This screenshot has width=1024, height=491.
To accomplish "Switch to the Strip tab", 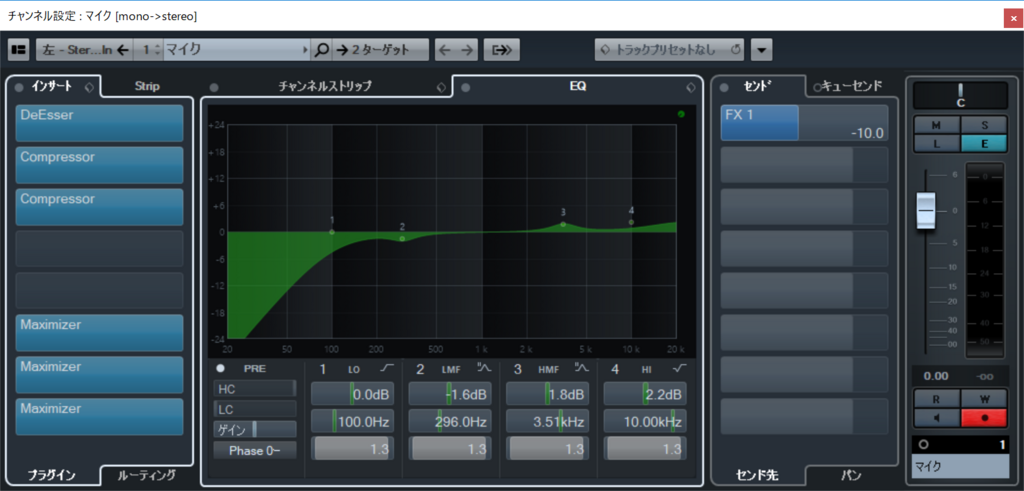I will click(x=147, y=86).
